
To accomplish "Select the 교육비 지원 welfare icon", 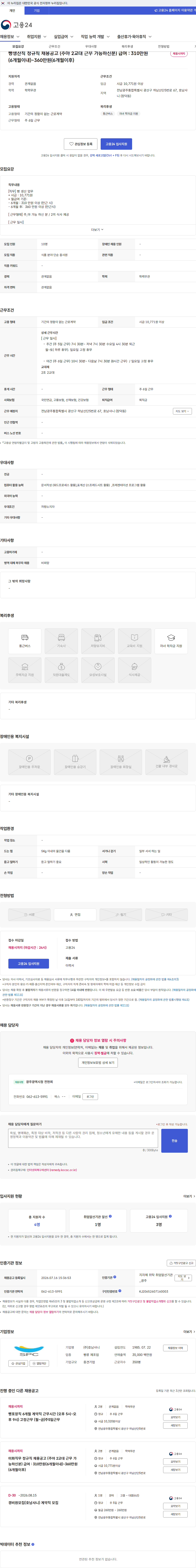I will pyautogui.click(x=134, y=641).
